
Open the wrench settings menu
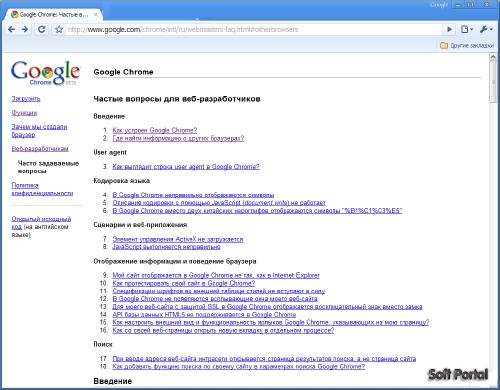[486, 29]
